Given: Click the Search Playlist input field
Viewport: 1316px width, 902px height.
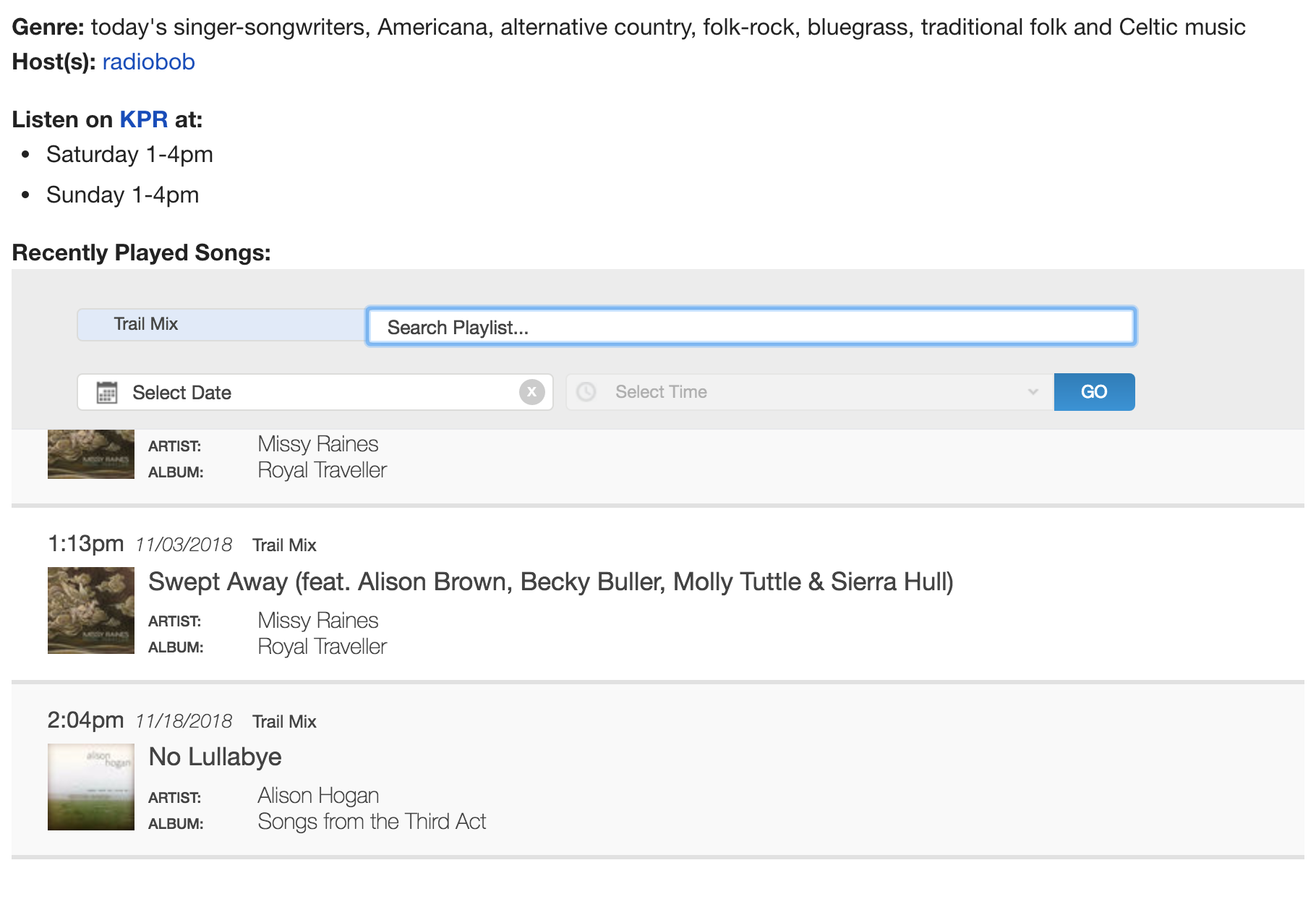Looking at the screenshot, I should tap(751, 327).
